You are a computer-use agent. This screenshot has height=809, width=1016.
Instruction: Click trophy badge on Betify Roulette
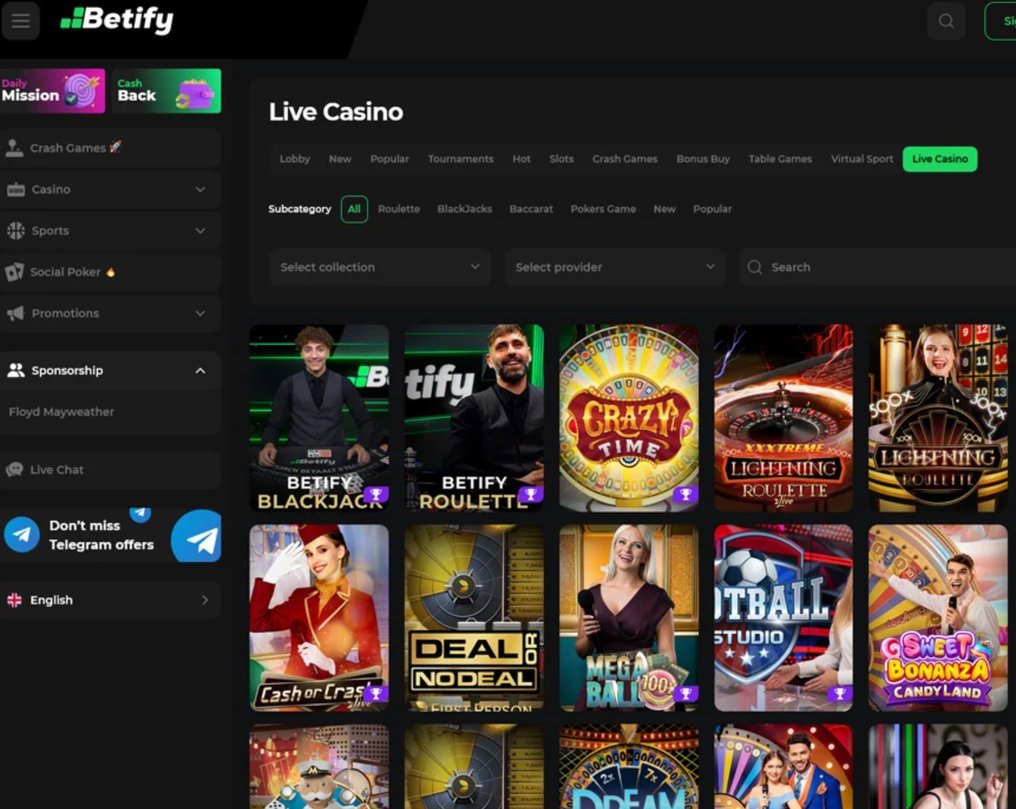click(x=531, y=495)
